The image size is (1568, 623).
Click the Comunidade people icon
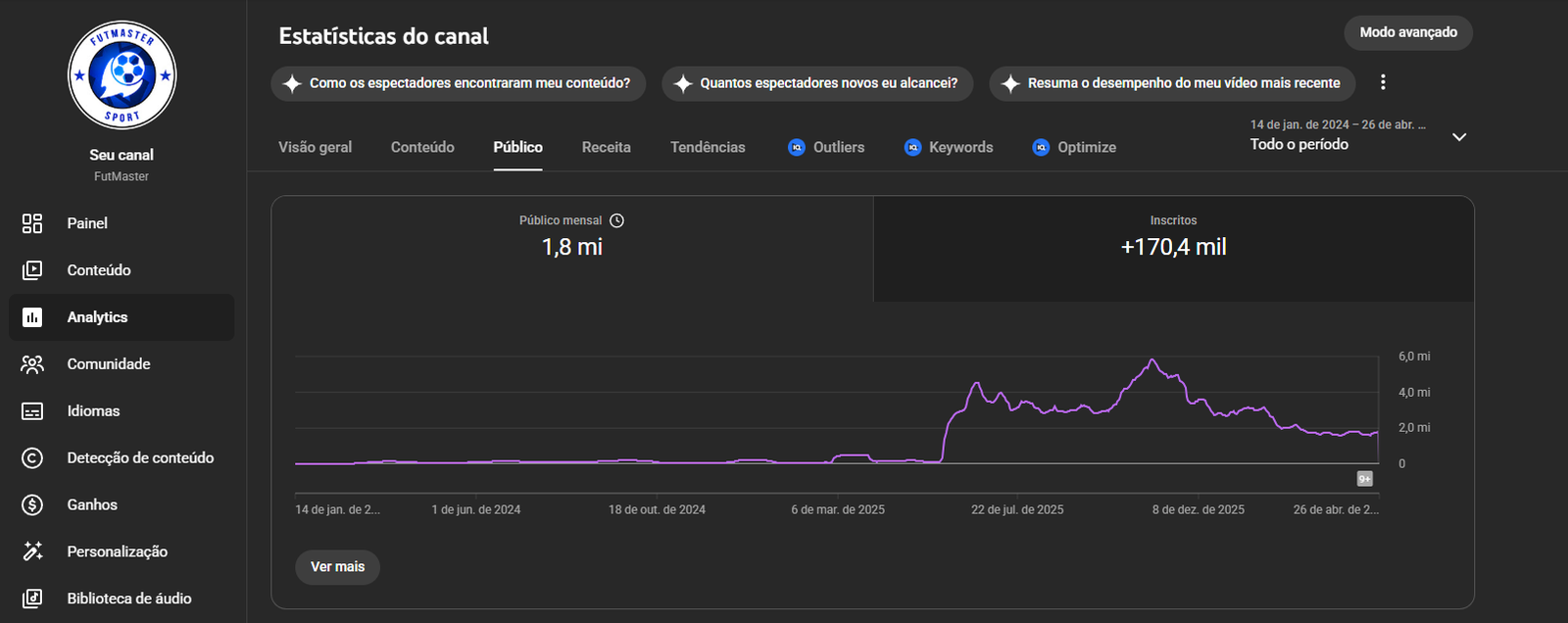(x=32, y=364)
